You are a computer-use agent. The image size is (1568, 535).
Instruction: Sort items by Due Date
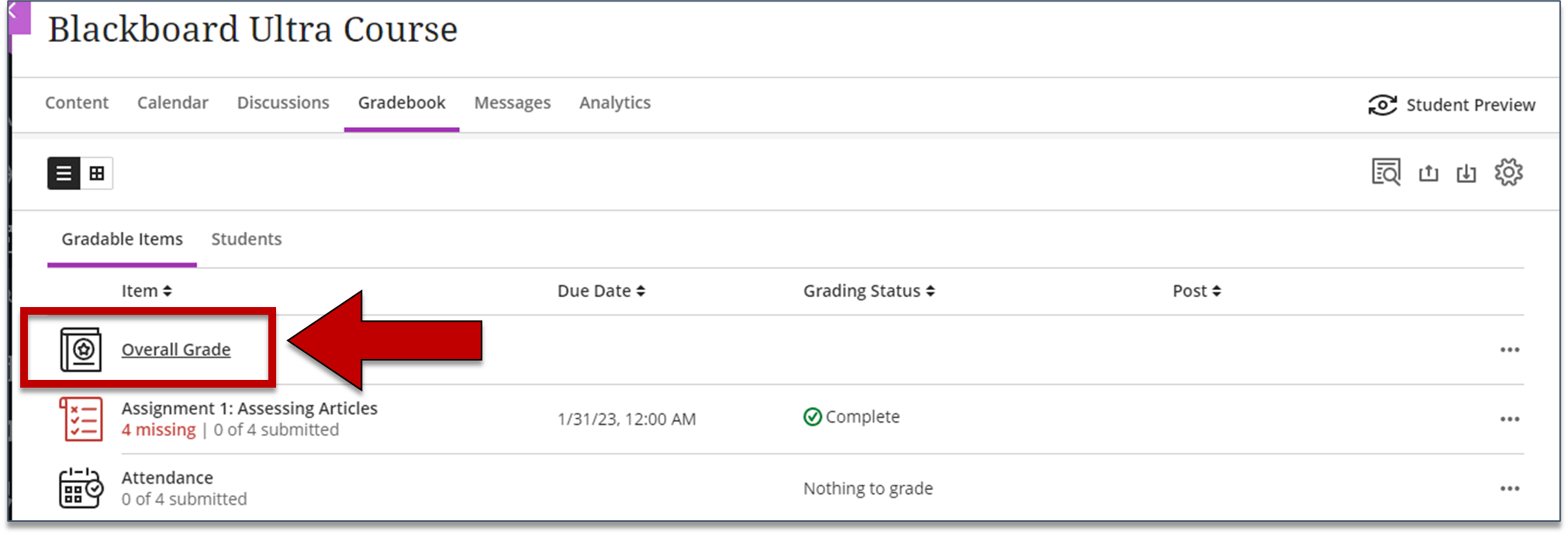click(601, 291)
